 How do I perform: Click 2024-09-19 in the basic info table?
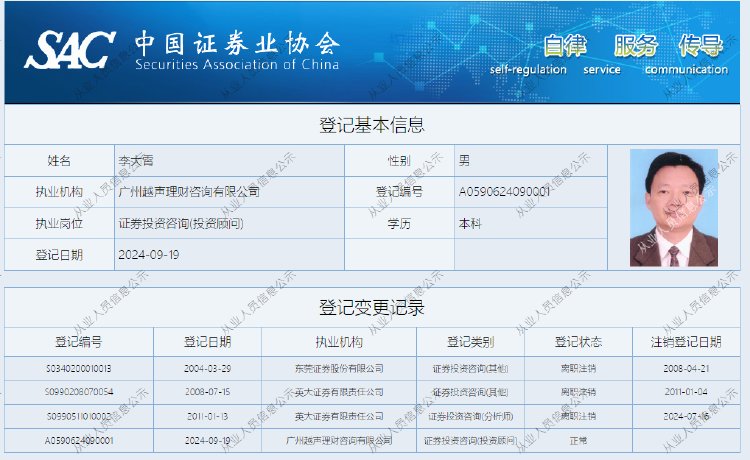pos(149,255)
